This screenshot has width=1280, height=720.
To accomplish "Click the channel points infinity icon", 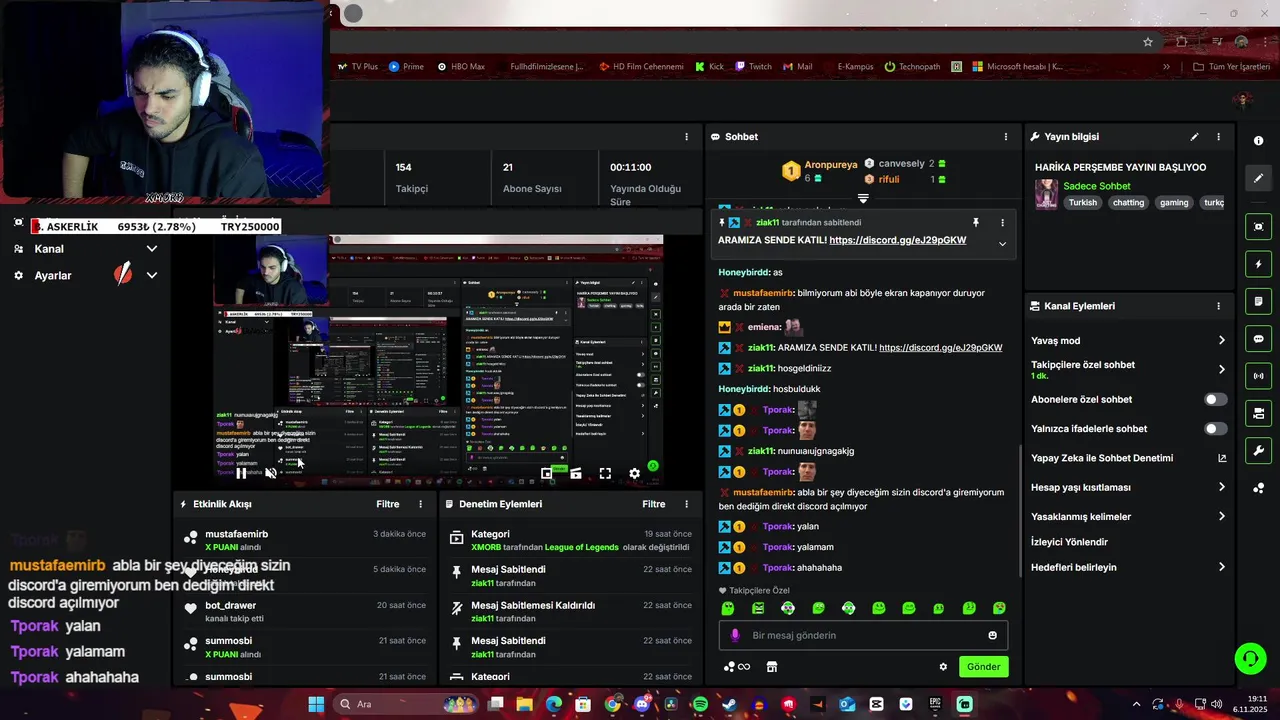I will 737,667.
